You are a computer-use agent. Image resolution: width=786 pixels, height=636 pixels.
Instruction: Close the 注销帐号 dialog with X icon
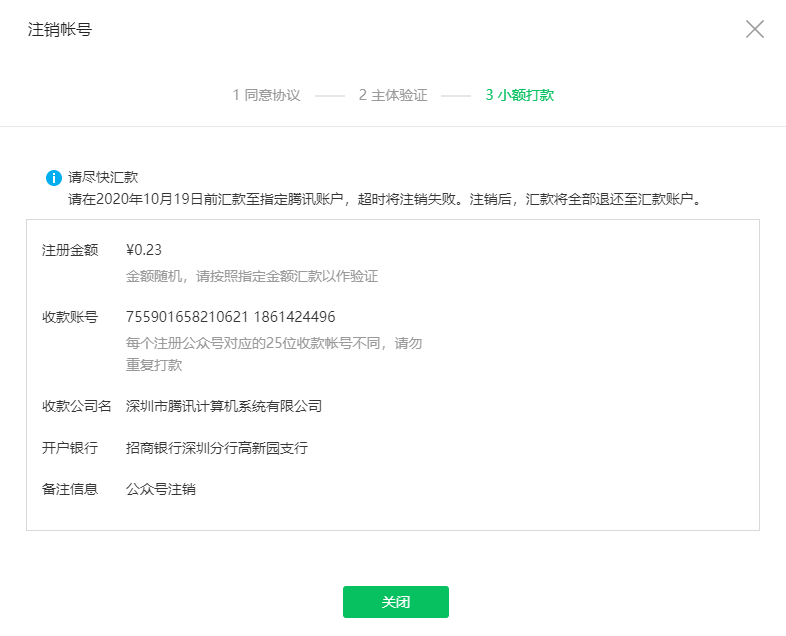coord(754,29)
